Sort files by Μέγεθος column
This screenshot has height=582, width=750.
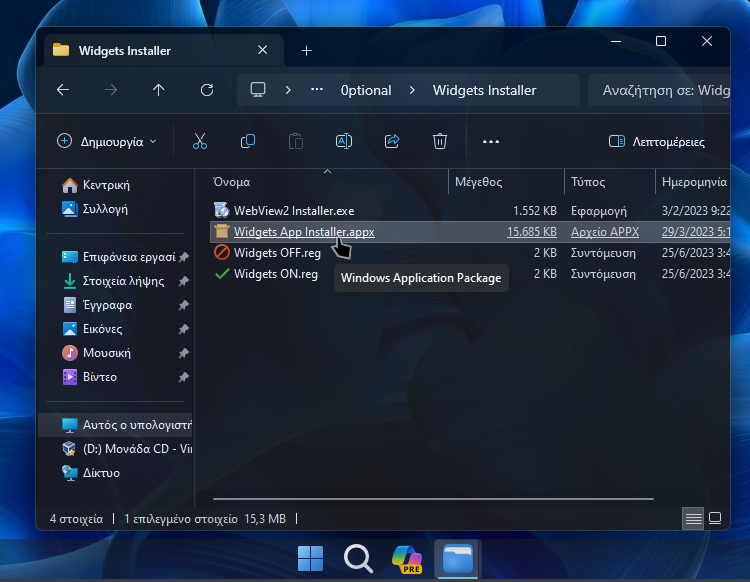click(x=478, y=182)
